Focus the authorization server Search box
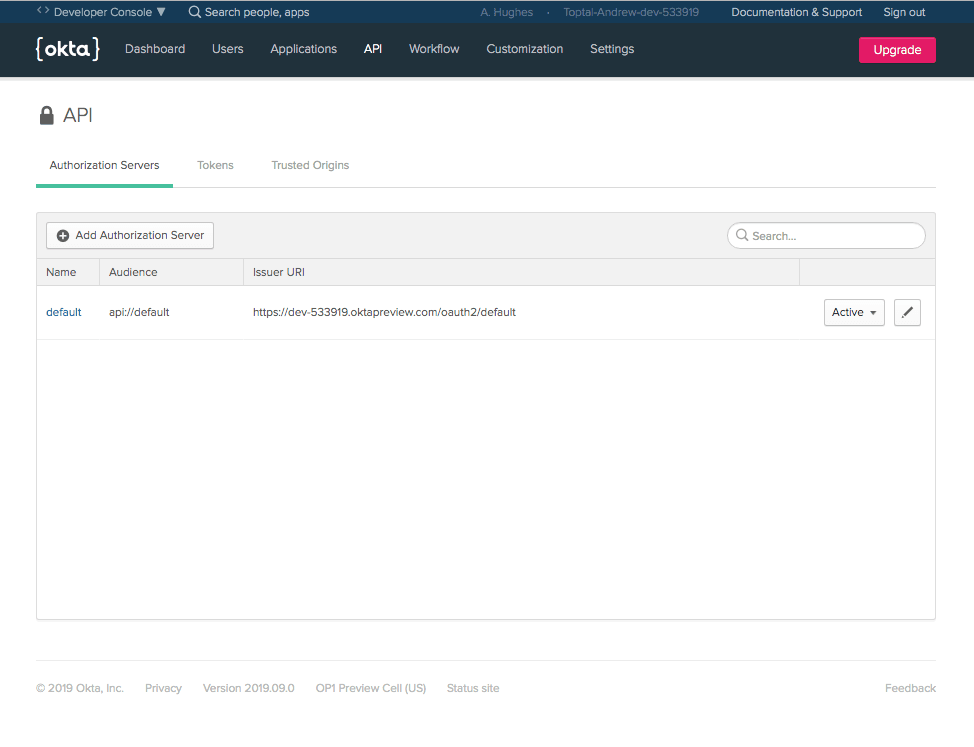Screen dimensions: 974x747 click(826, 235)
